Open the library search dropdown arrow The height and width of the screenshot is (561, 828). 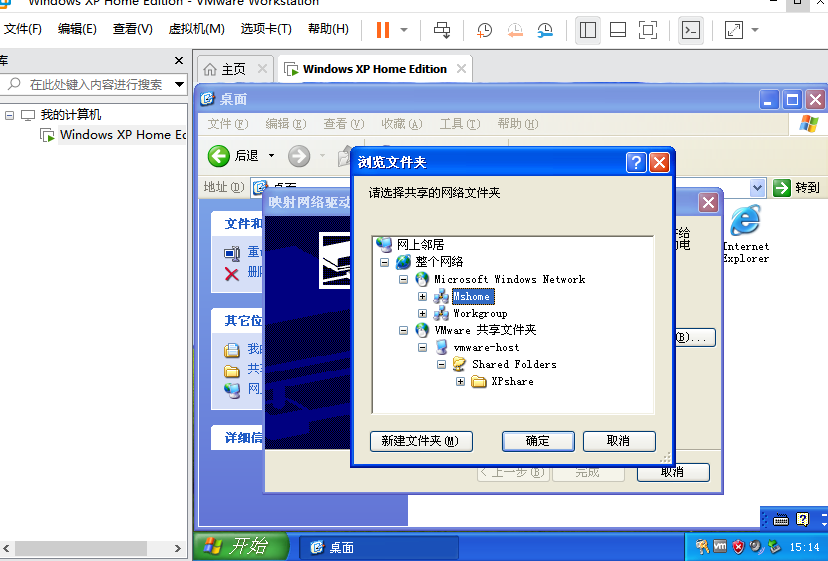pyautogui.click(x=180, y=85)
